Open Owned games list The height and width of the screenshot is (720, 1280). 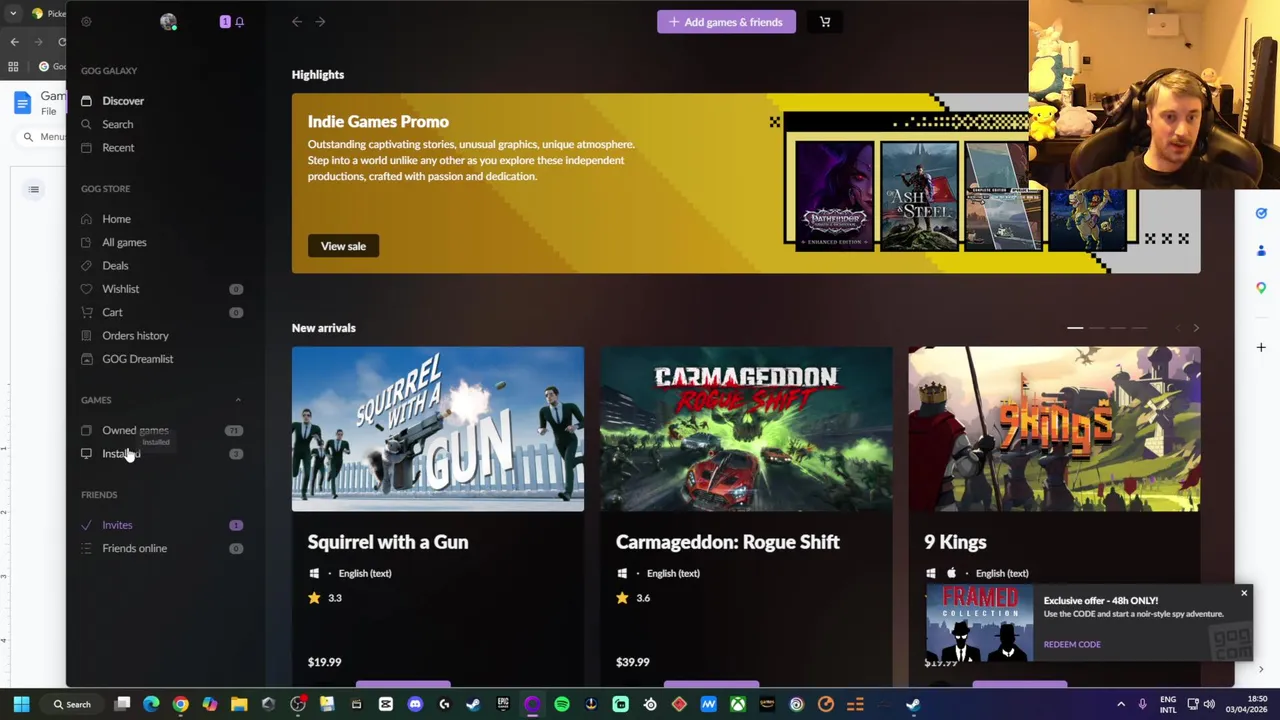(135, 430)
